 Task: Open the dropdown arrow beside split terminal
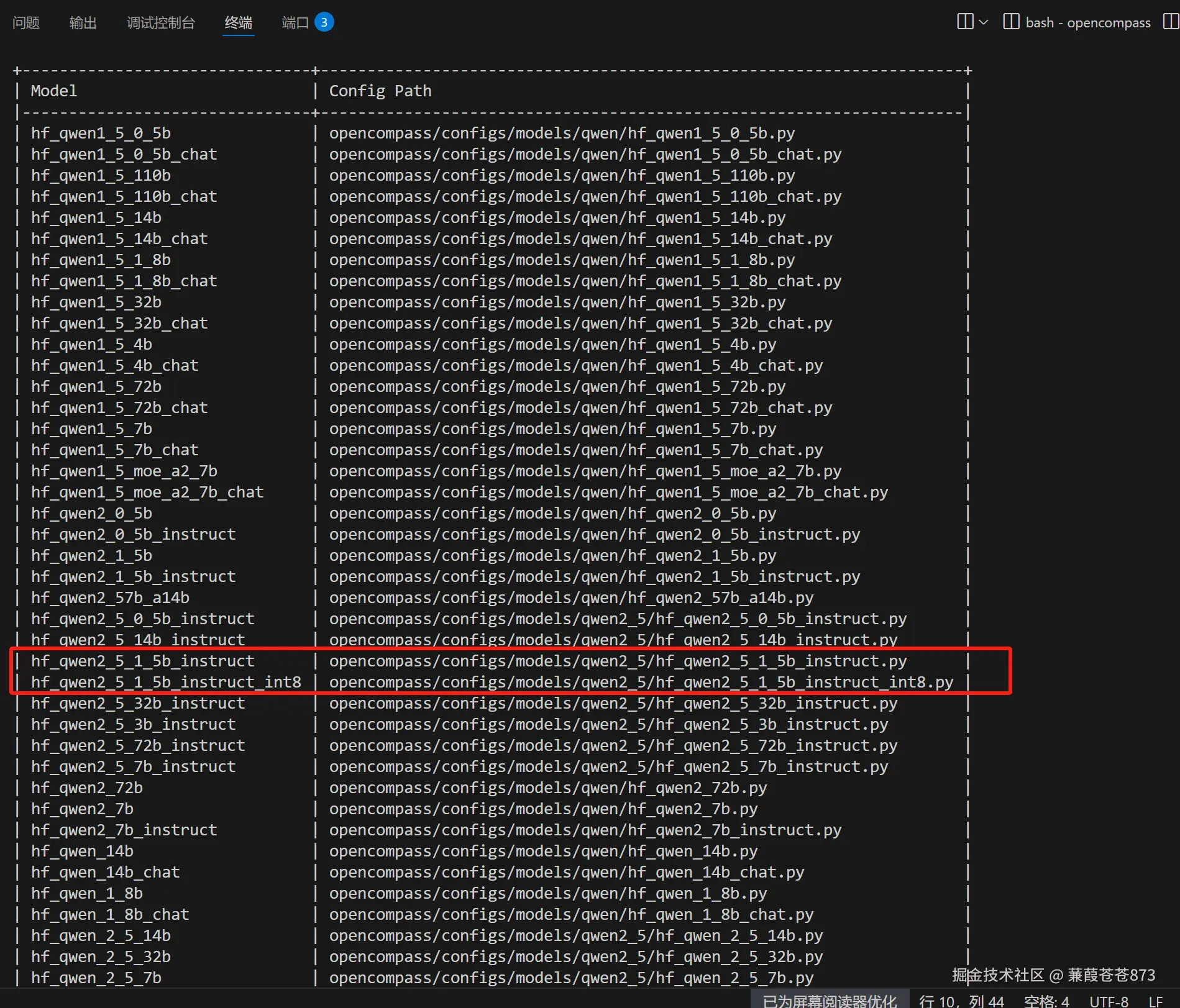coord(984,22)
